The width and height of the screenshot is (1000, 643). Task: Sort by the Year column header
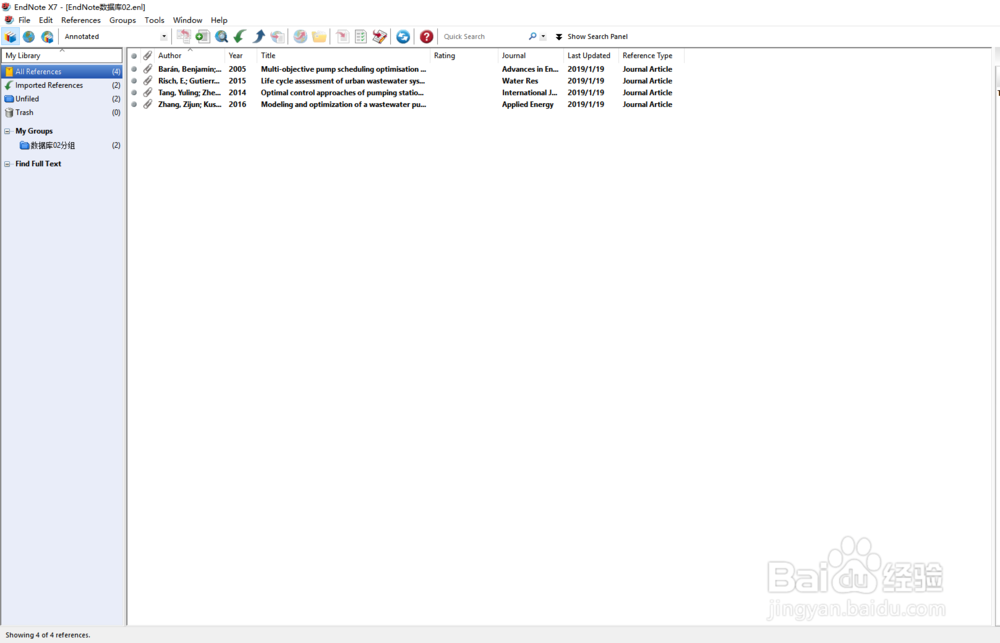240,56
